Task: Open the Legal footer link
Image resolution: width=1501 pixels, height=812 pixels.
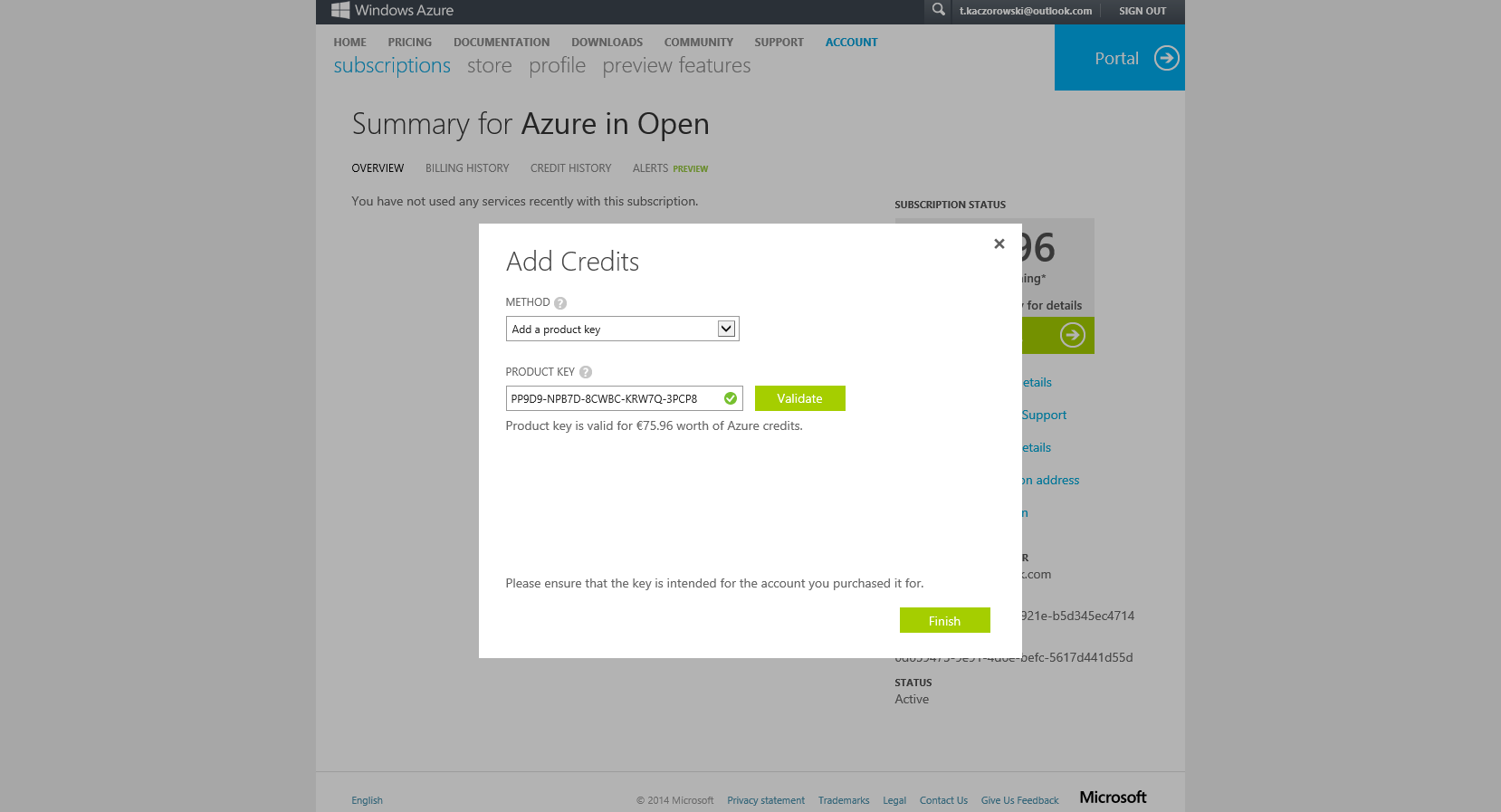Action: click(x=894, y=800)
